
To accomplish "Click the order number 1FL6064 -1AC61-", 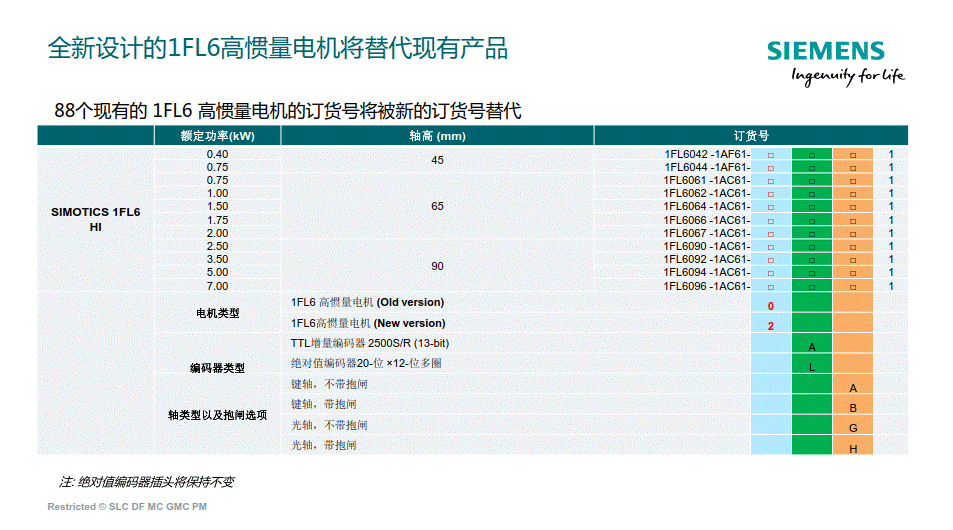I will click(x=706, y=207).
